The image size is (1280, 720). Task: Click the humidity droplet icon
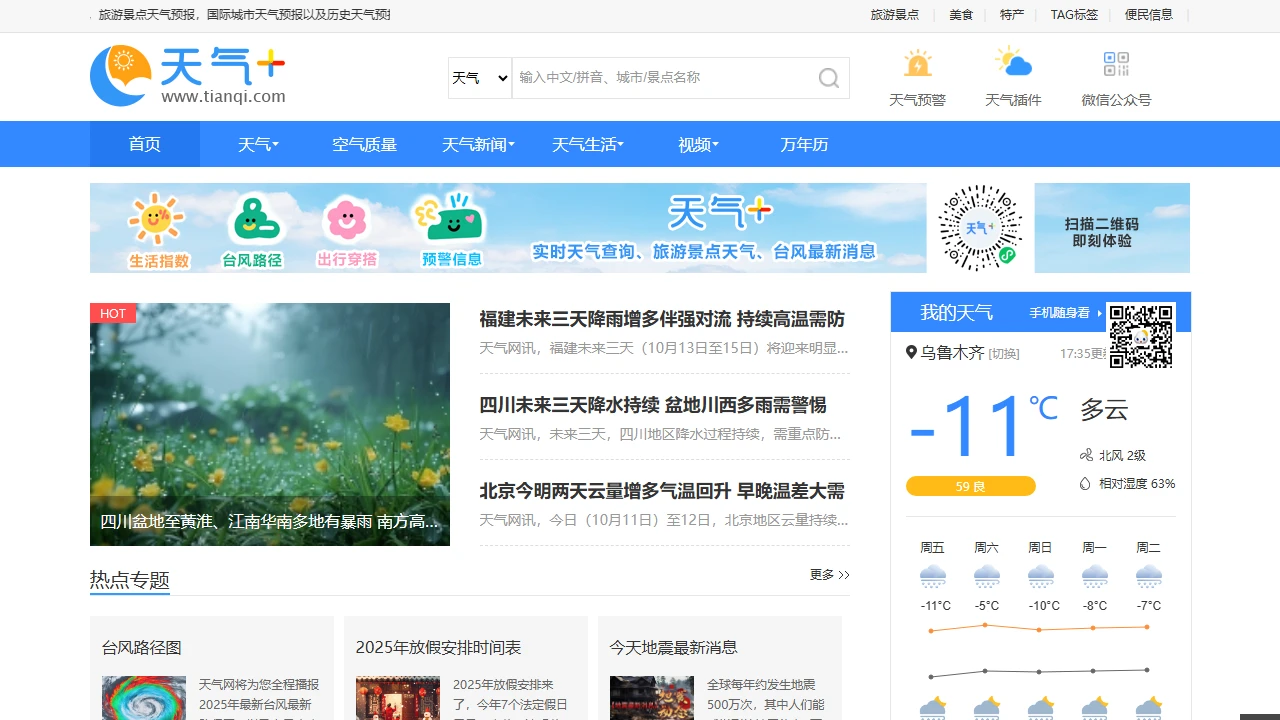coord(1083,483)
